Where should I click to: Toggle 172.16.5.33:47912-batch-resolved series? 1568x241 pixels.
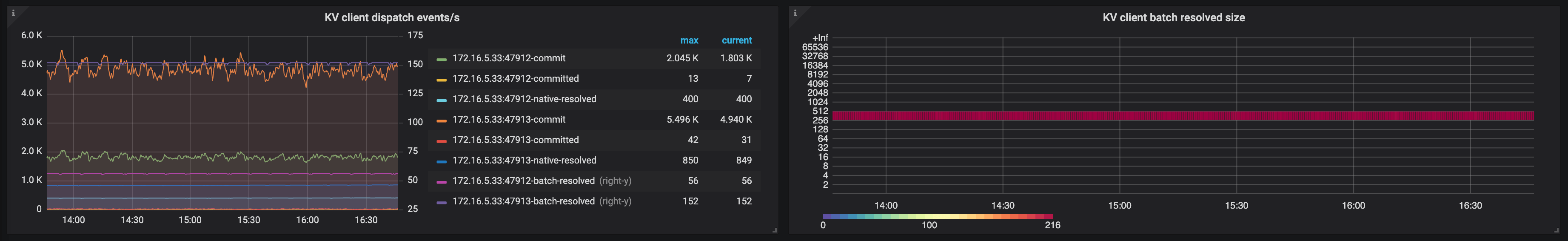click(524, 181)
